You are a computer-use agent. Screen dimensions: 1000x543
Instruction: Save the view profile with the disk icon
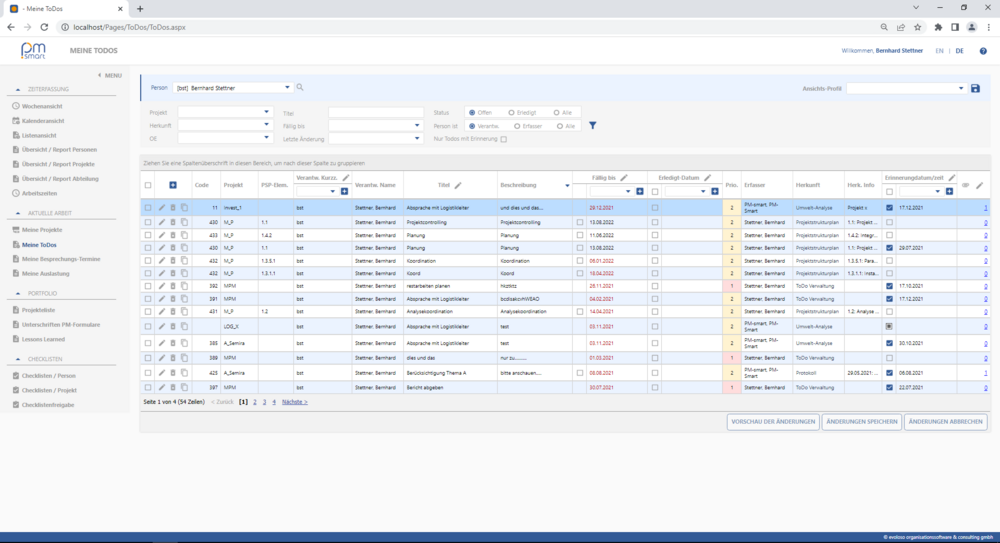975,88
